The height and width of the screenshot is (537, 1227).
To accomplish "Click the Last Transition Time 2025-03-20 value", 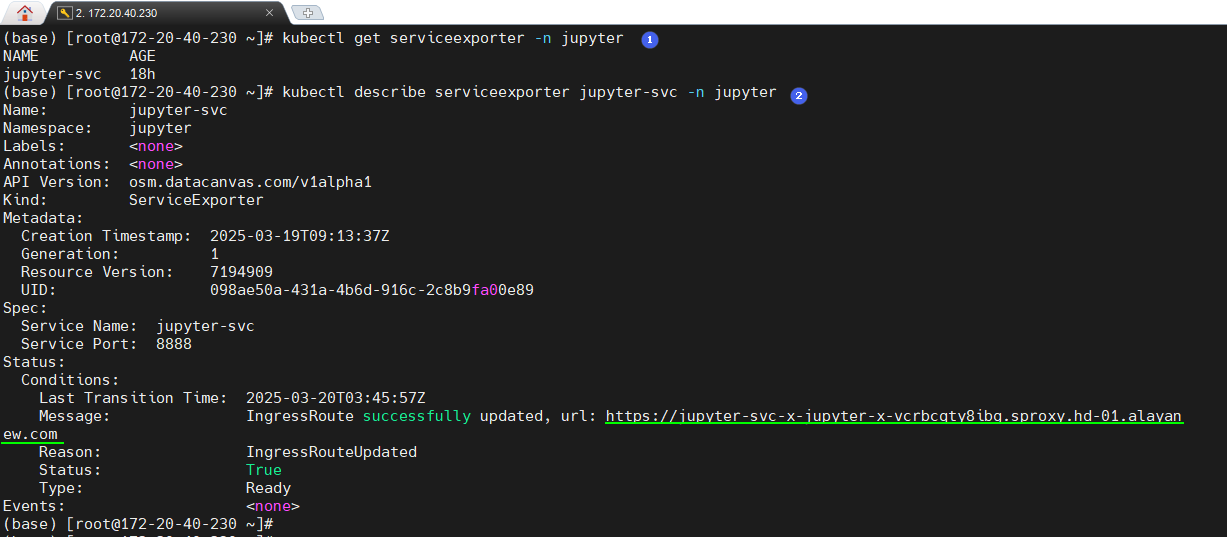I will [335, 398].
